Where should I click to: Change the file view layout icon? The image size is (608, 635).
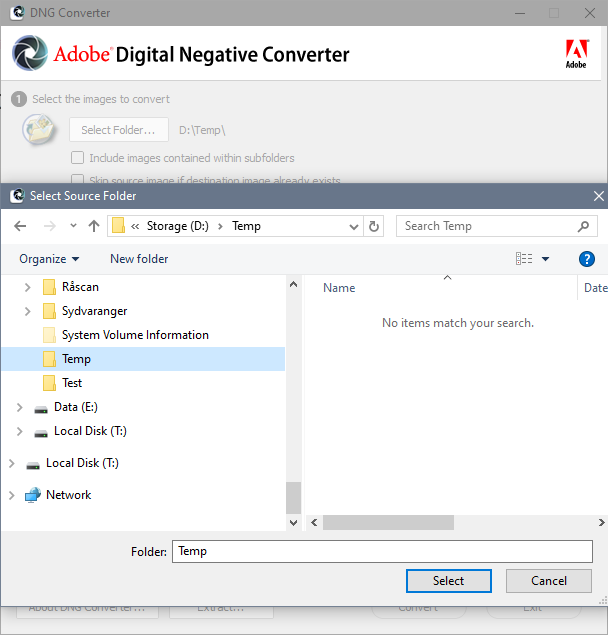click(524, 258)
